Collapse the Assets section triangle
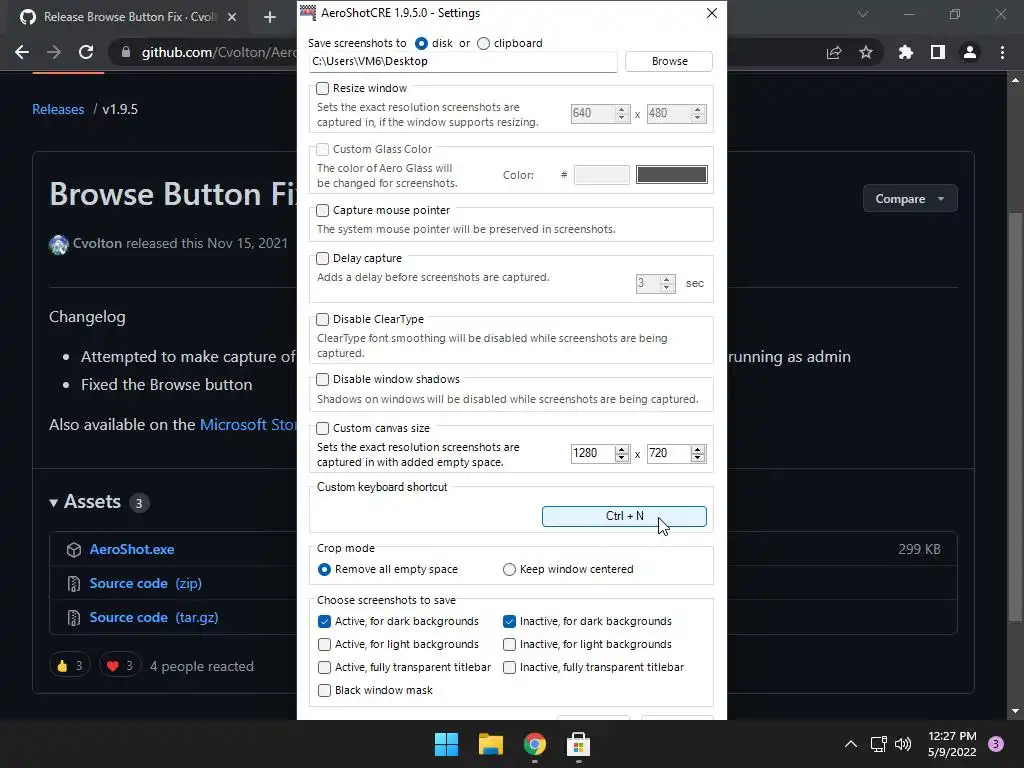 pyautogui.click(x=54, y=502)
